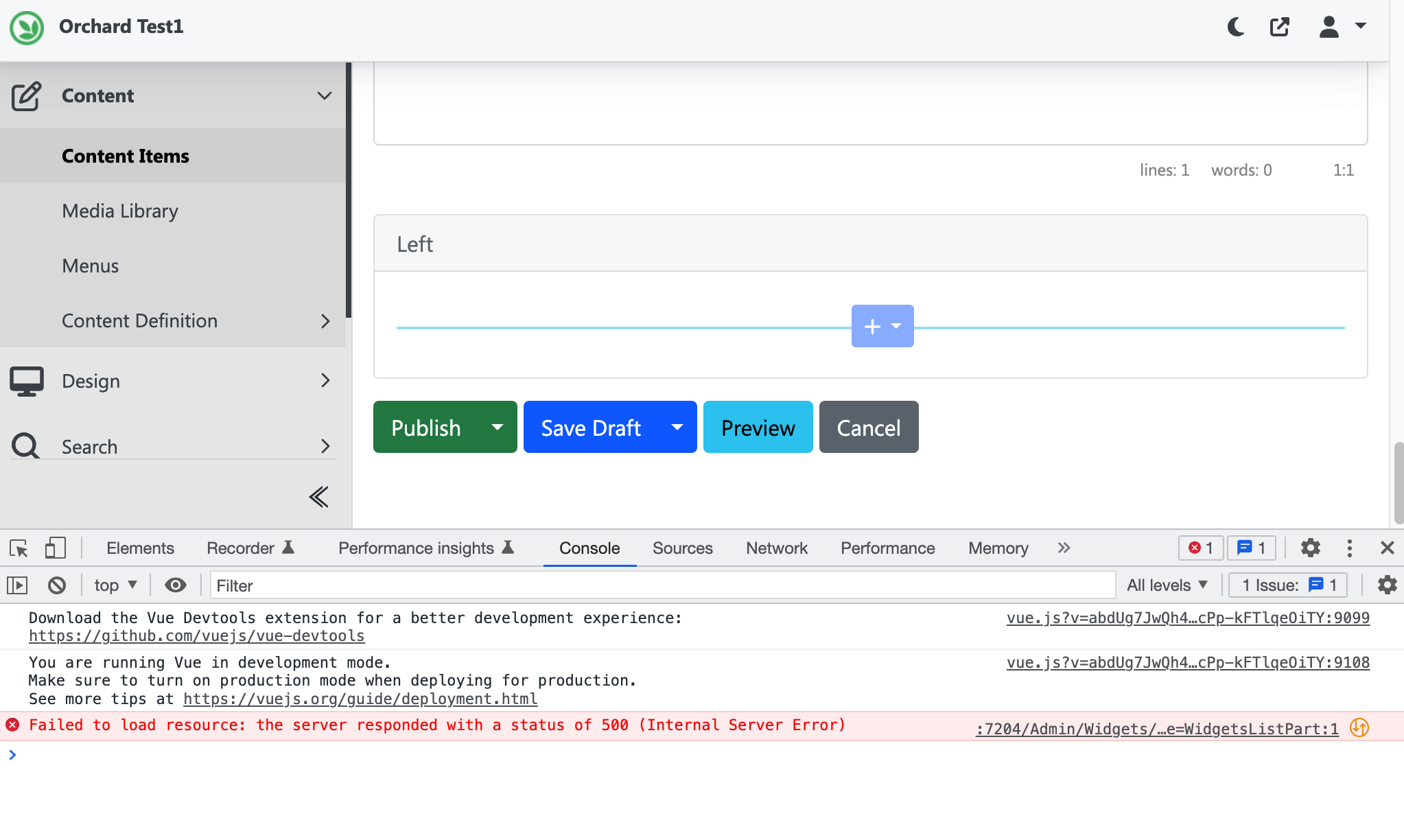Open the site in a new window icon
The height and width of the screenshot is (840, 1404).
pyautogui.click(x=1280, y=27)
